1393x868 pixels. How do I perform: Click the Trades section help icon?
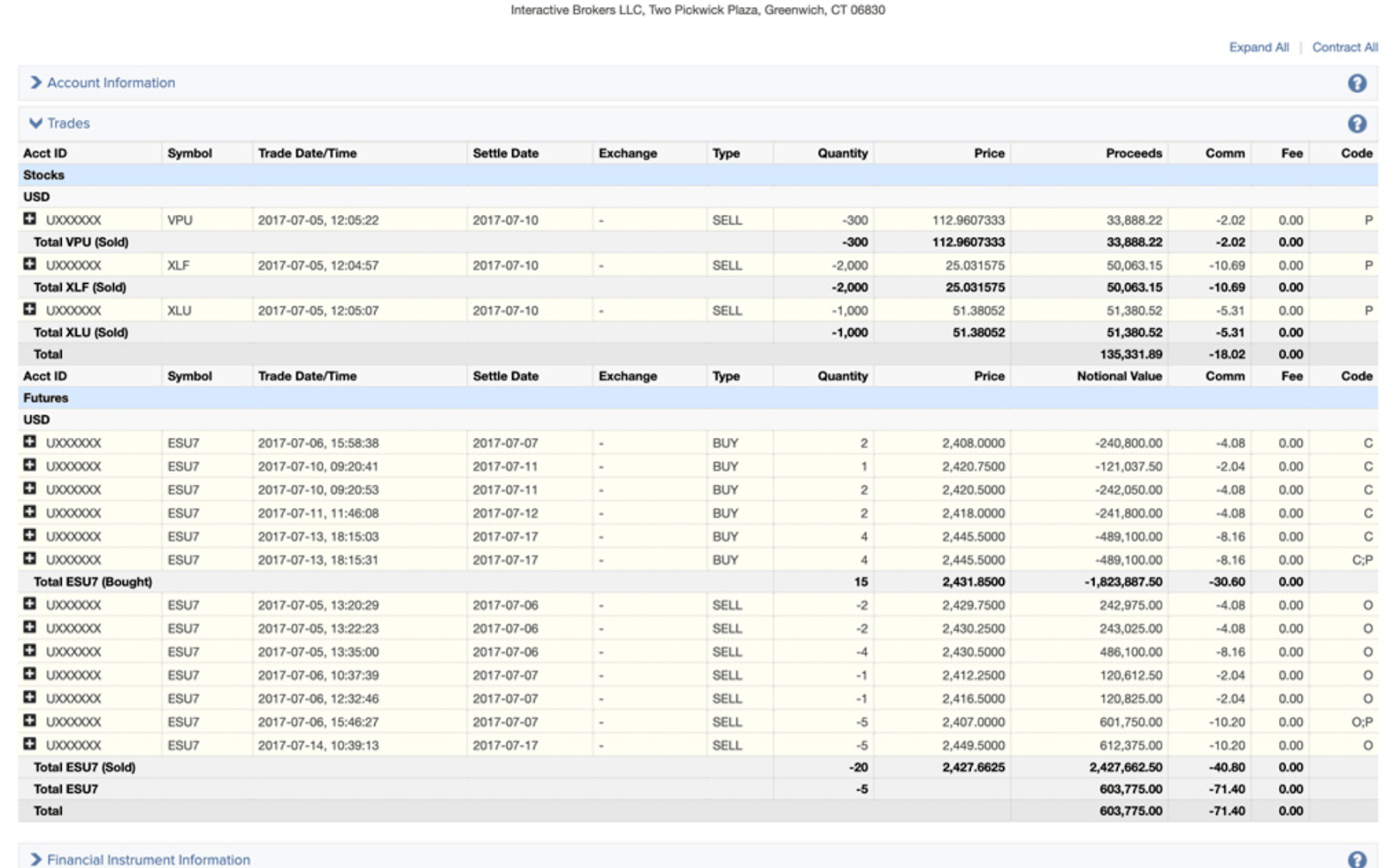[x=1356, y=124]
